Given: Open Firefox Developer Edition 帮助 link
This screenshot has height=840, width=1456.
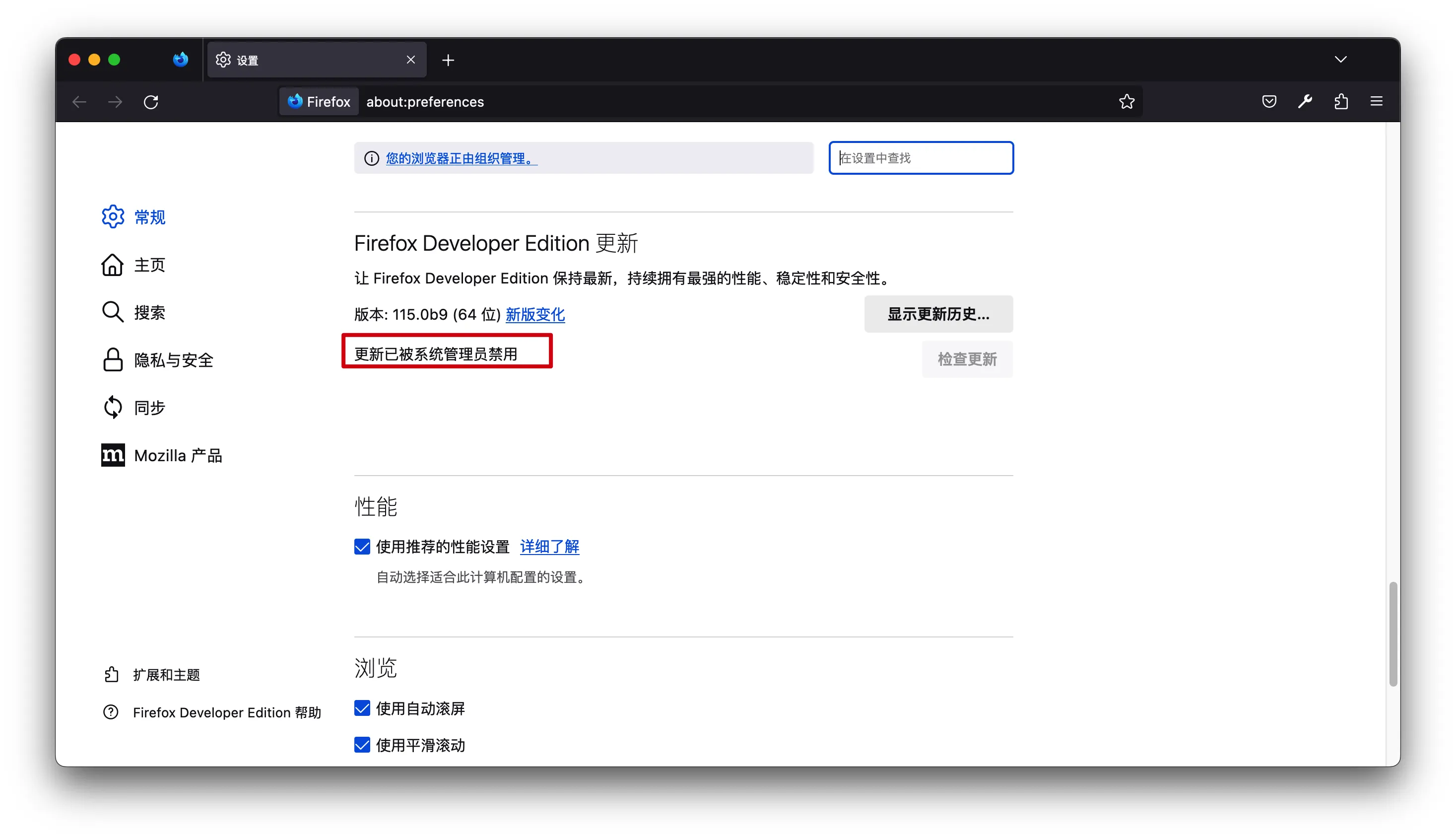Looking at the screenshot, I should (x=212, y=712).
